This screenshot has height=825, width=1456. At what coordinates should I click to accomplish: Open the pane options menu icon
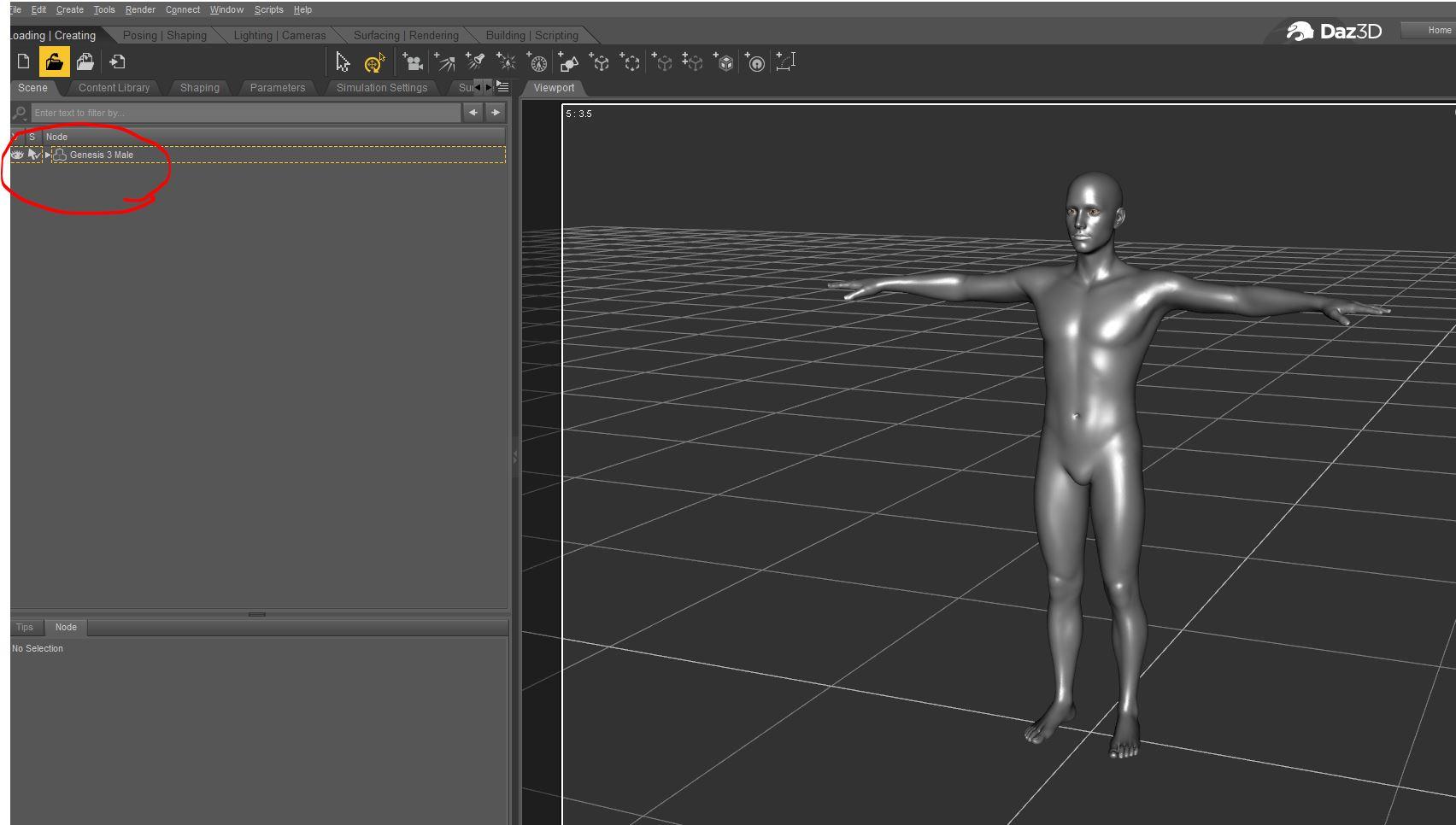point(503,87)
